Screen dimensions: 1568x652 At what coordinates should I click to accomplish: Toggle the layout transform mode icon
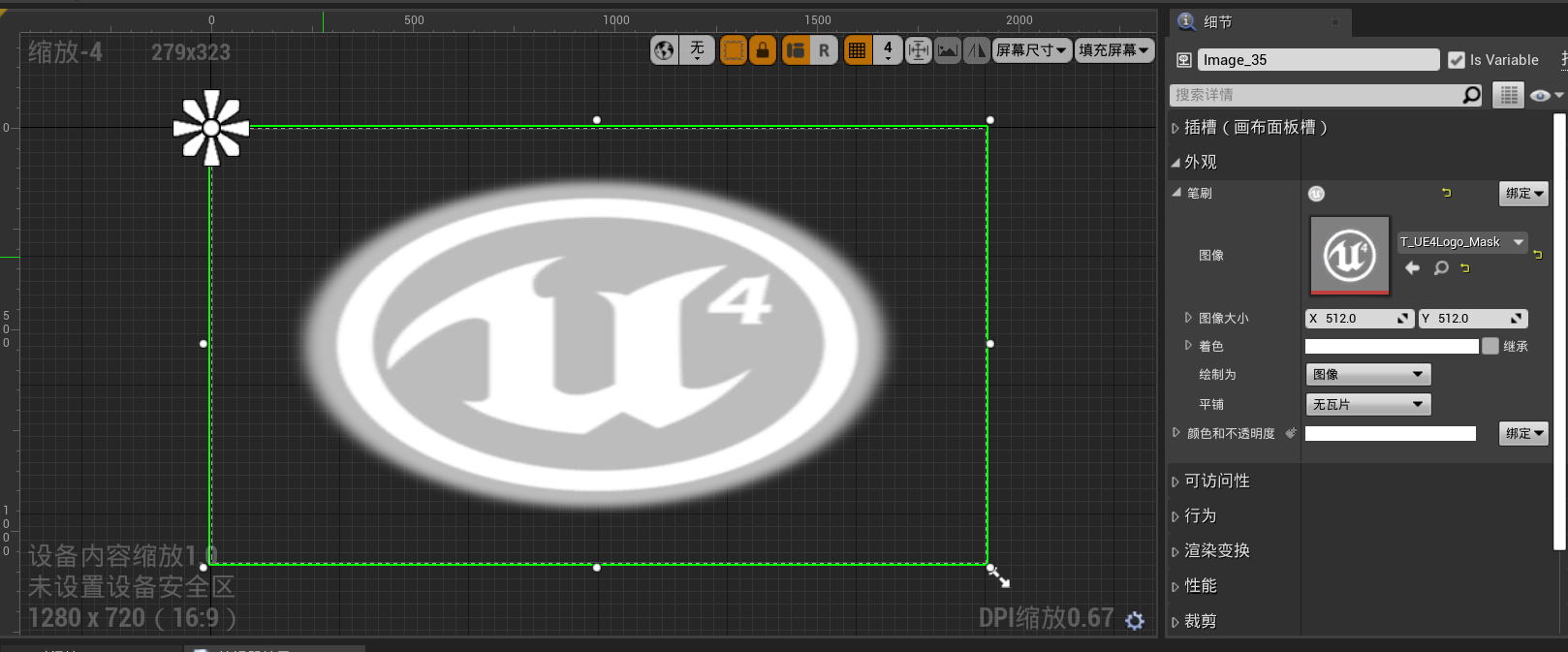(796, 50)
